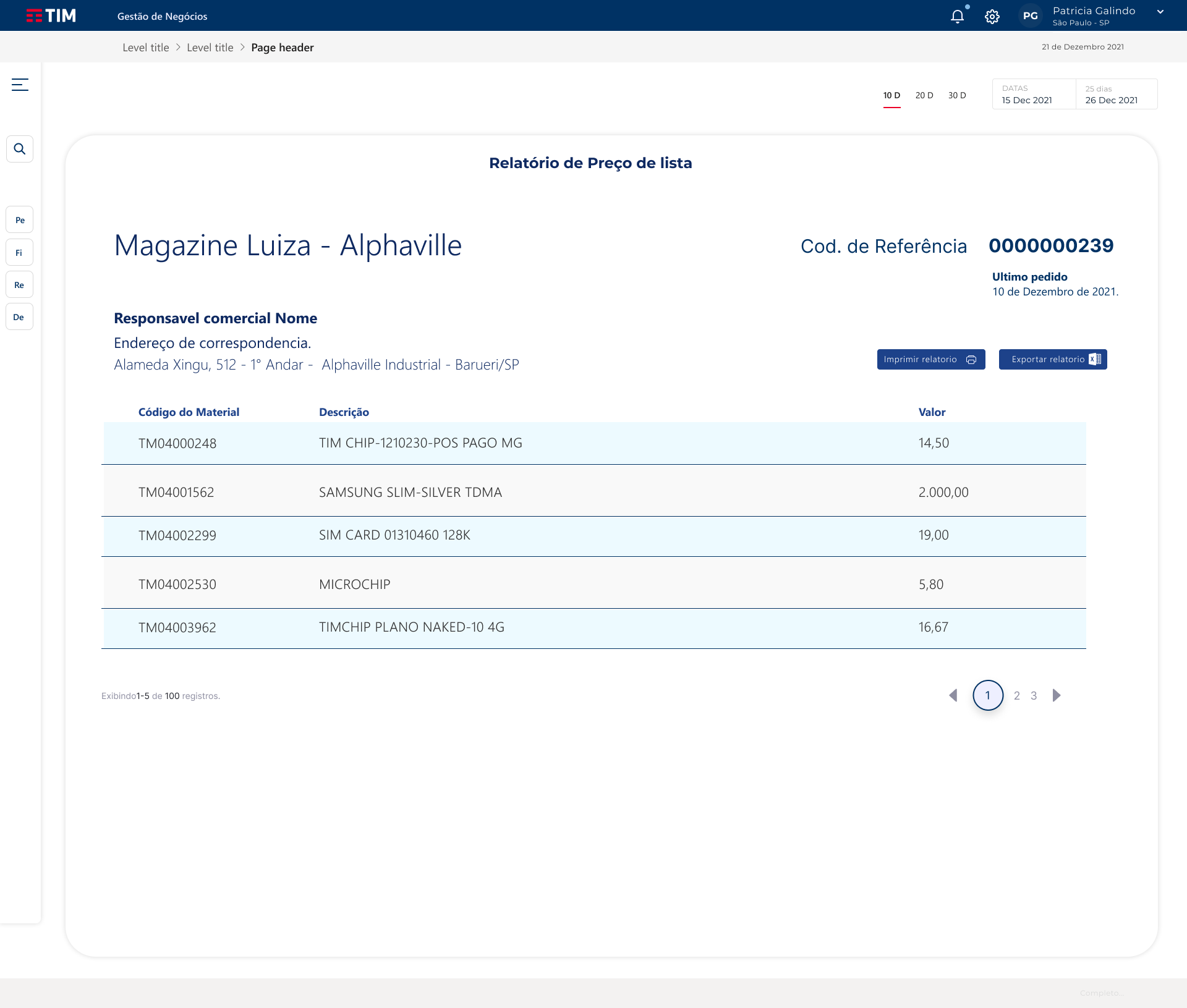Click value 5,80
The height and width of the screenshot is (1008, 1187).
[x=931, y=585]
